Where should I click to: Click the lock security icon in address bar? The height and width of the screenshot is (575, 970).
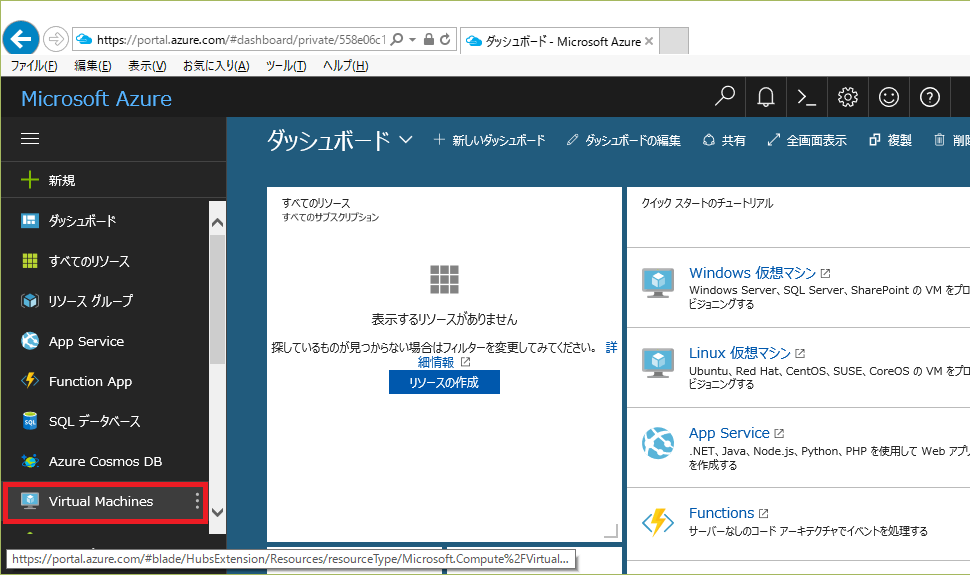(x=429, y=40)
